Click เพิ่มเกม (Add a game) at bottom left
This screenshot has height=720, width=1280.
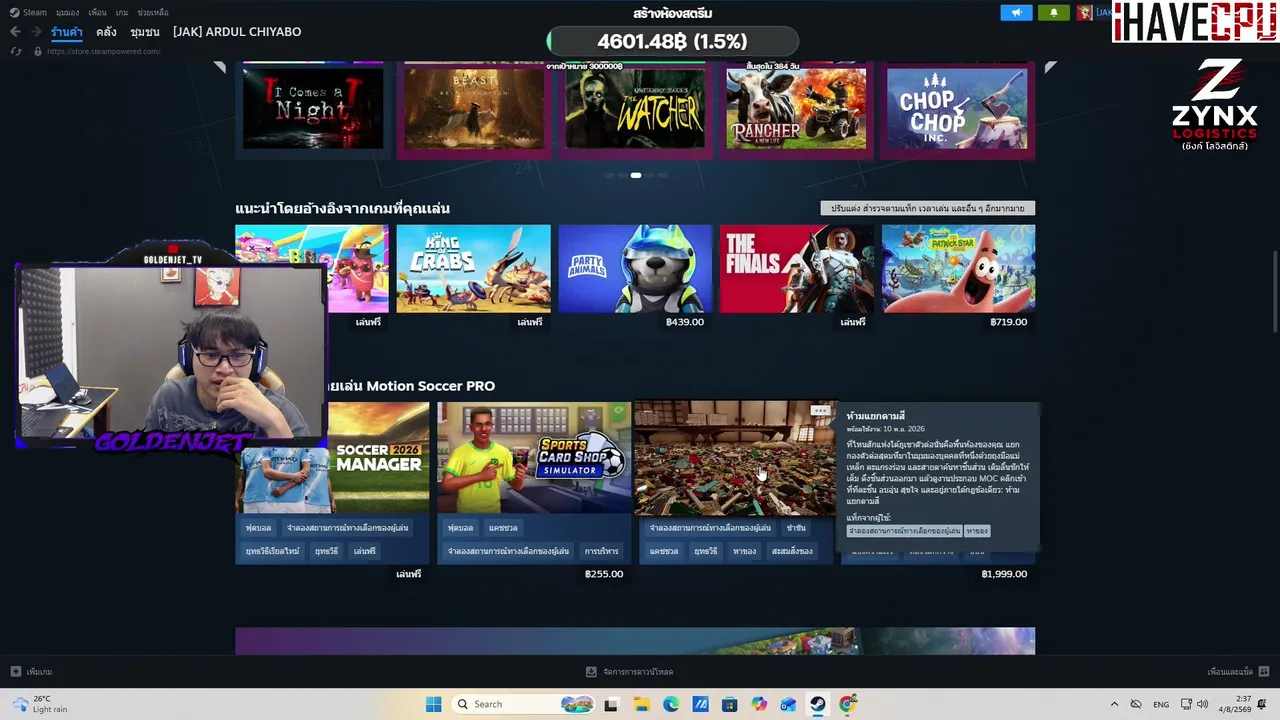click(x=39, y=672)
